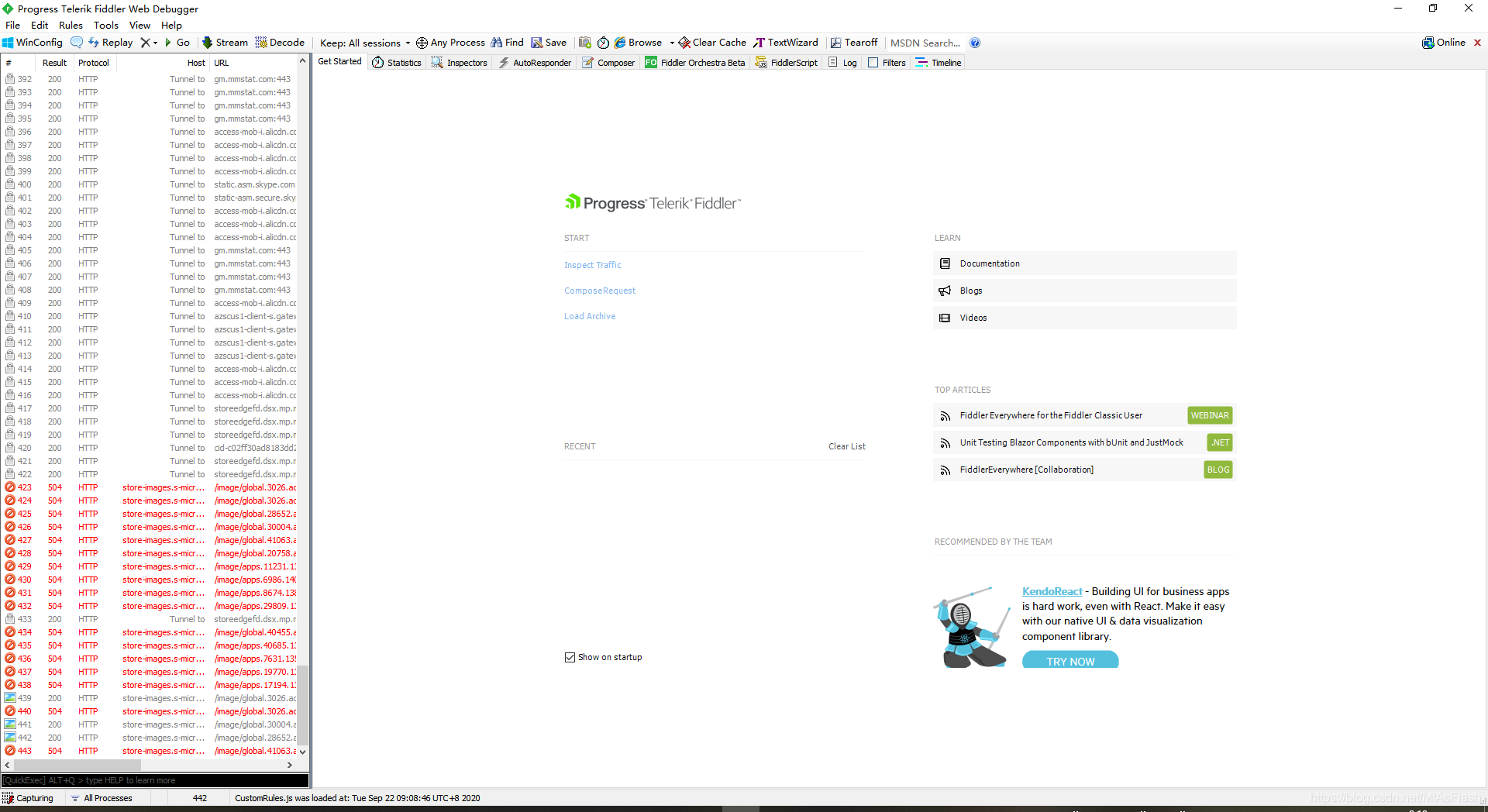Open the KendoReact link
Screen dimensions: 1488x812
coord(1052,591)
